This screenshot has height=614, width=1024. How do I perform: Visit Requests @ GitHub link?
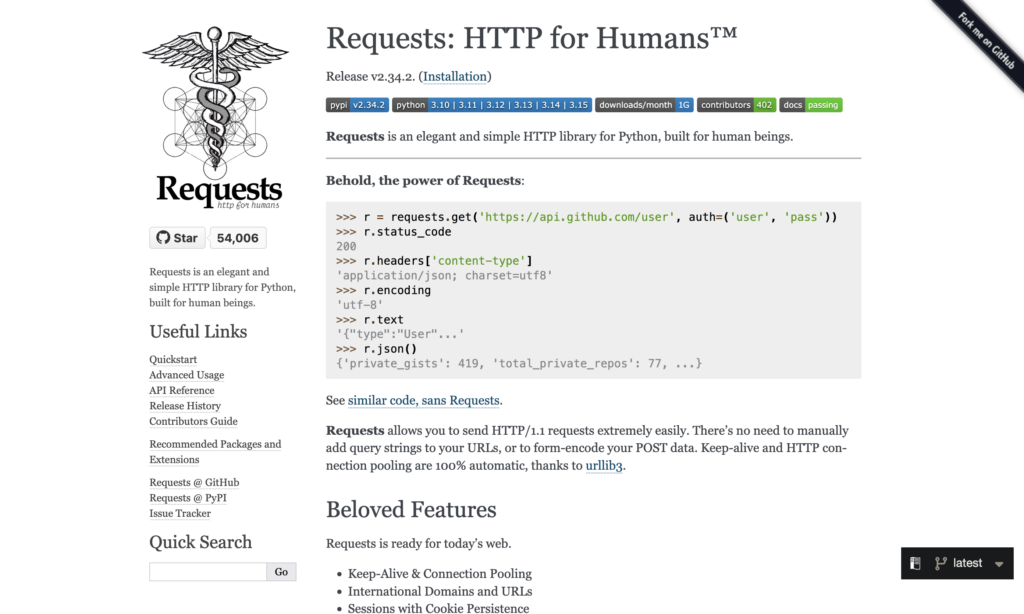[x=194, y=483]
